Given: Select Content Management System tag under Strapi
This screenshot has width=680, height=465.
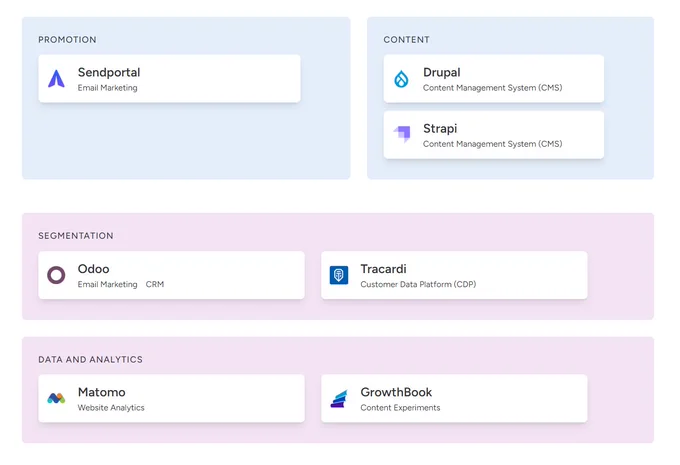Looking at the screenshot, I should pos(492,144).
